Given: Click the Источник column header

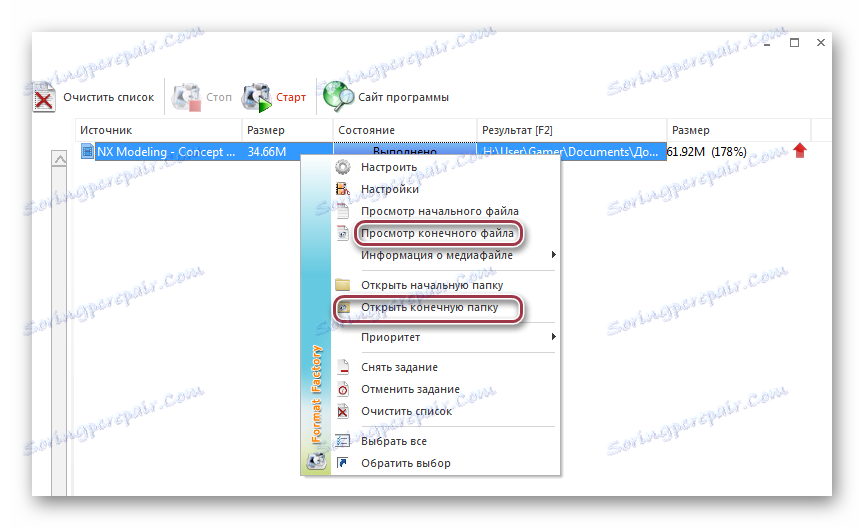Looking at the screenshot, I should tap(158, 130).
